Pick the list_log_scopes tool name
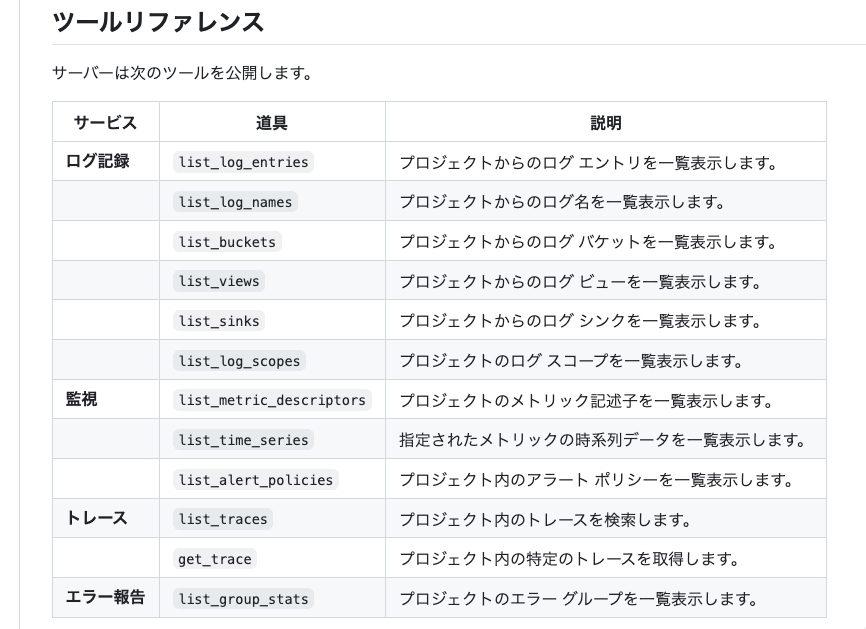 [x=239, y=361]
